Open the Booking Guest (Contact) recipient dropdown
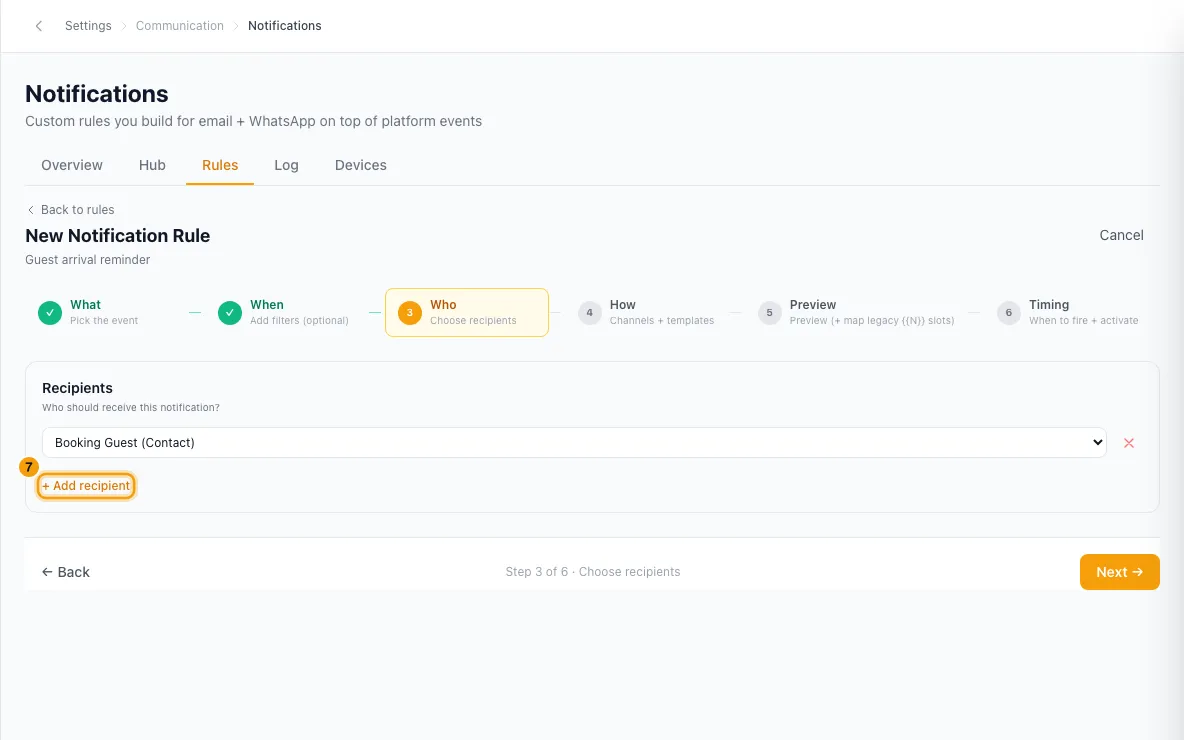Viewport: 1184px width, 740px height. point(574,442)
